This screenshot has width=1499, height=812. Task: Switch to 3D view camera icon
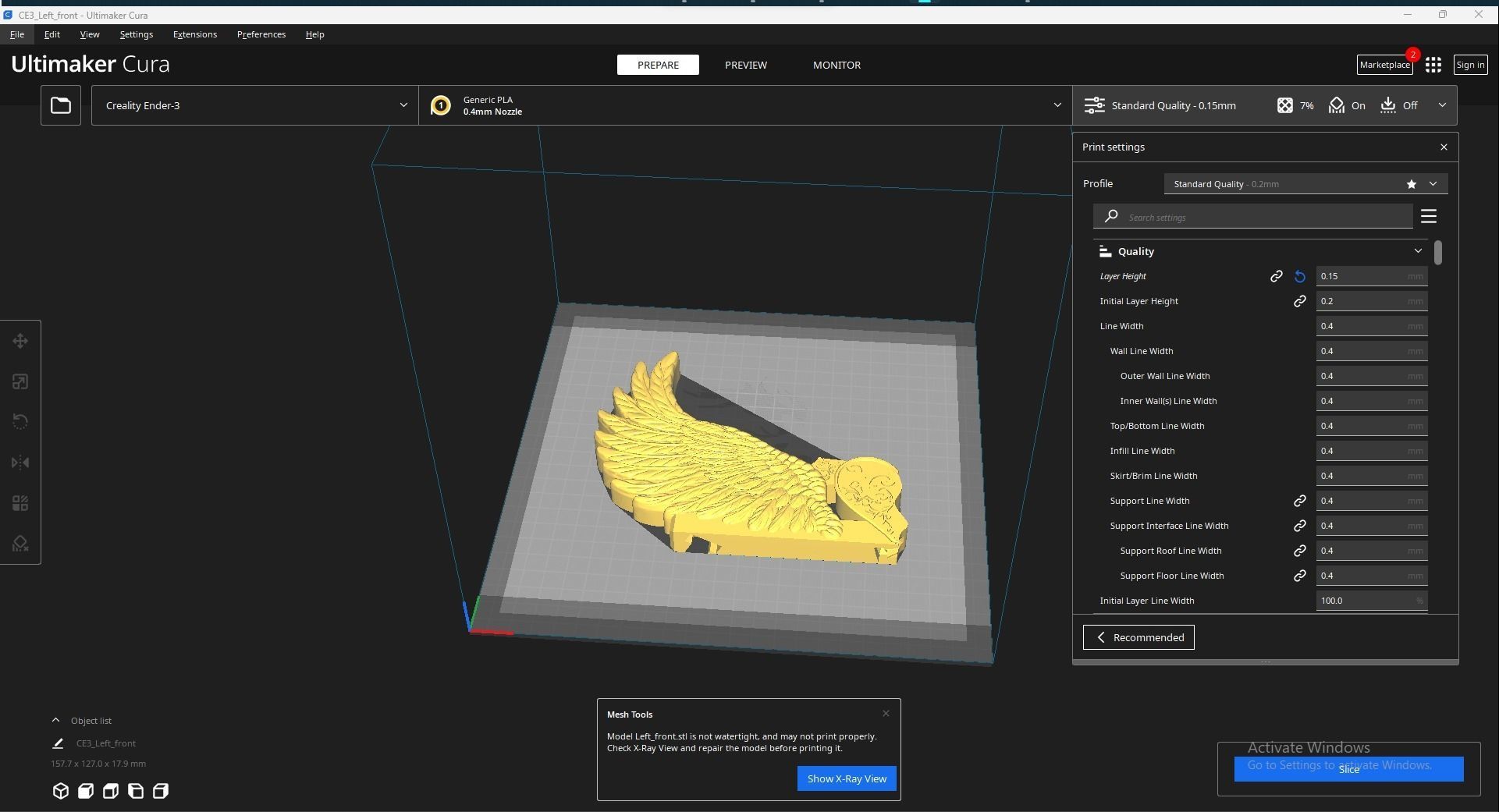pos(61,791)
